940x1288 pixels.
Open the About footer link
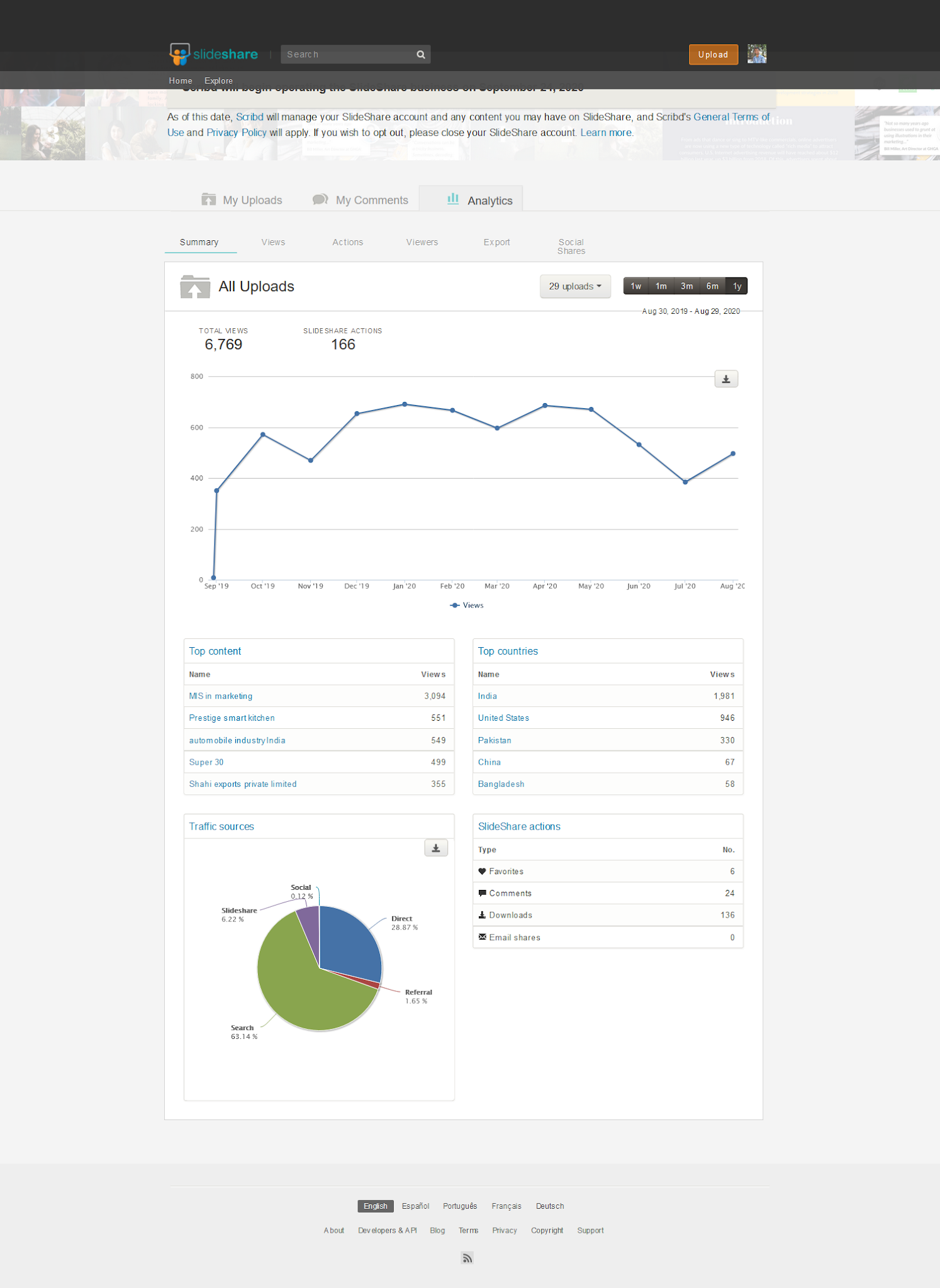pos(334,1231)
